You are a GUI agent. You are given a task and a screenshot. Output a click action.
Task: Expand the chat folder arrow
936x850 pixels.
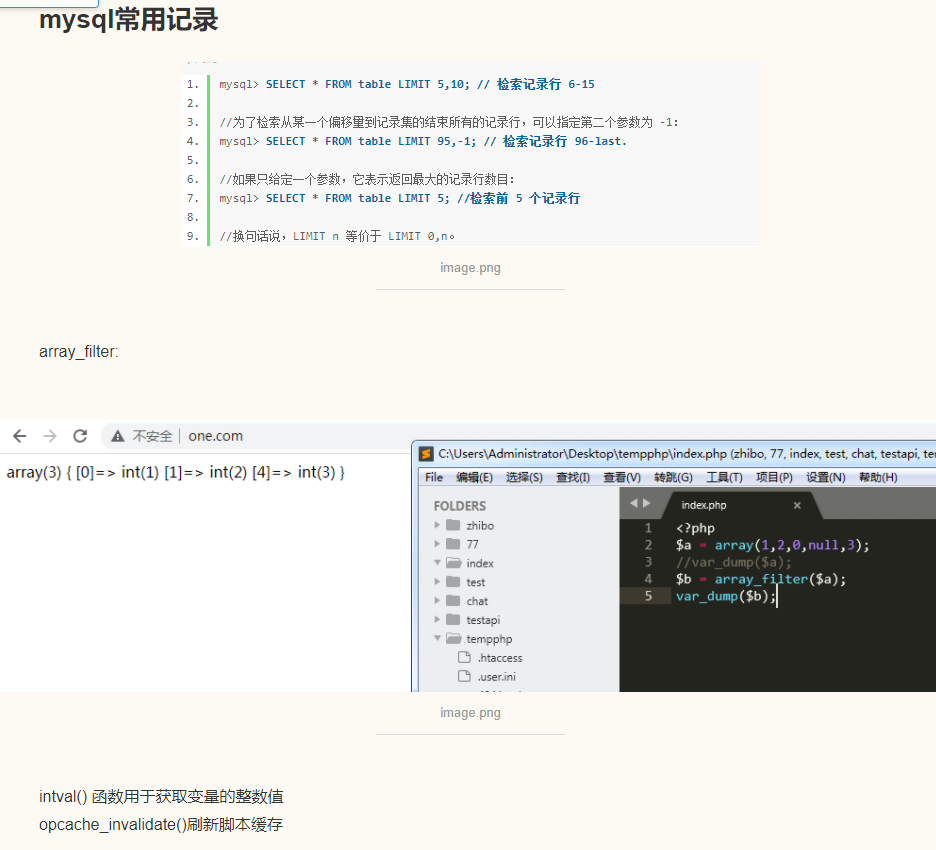click(x=437, y=600)
